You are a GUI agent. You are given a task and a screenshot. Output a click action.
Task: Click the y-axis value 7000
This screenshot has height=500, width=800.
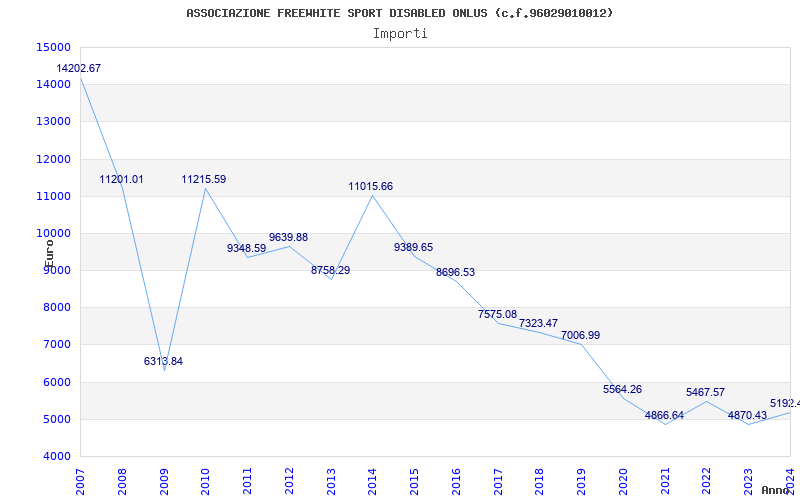pyautogui.click(x=56, y=345)
